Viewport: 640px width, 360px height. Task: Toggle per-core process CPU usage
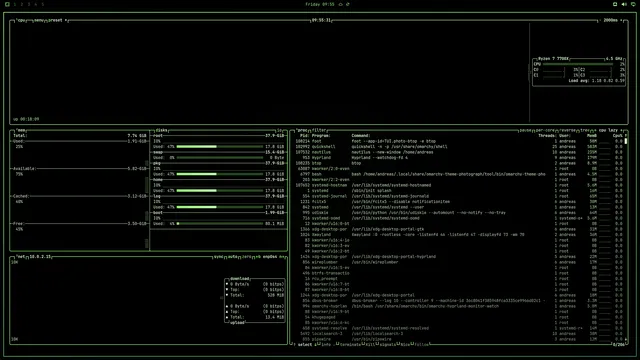point(545,130)
